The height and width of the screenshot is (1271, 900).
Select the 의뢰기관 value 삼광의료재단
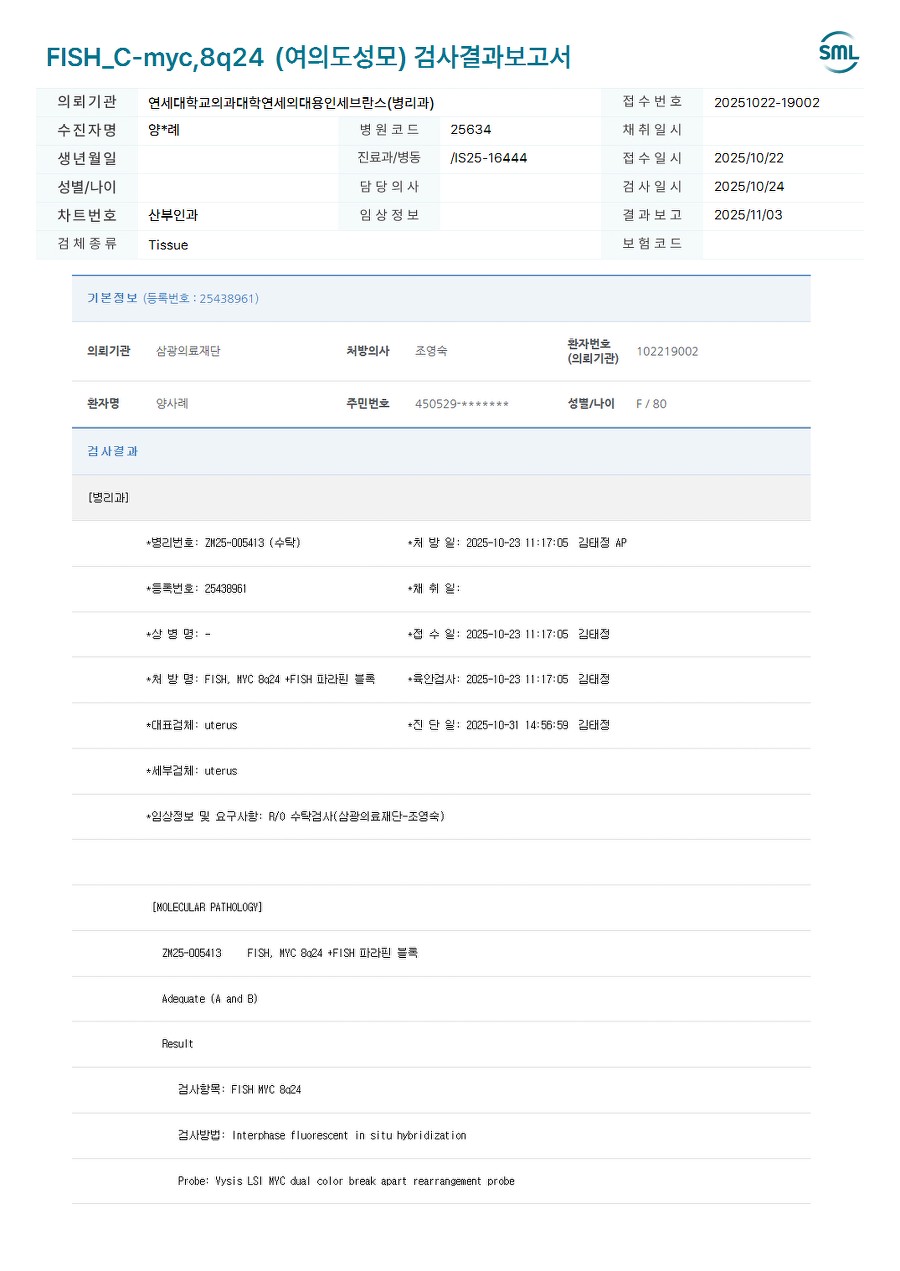[188, 351]
